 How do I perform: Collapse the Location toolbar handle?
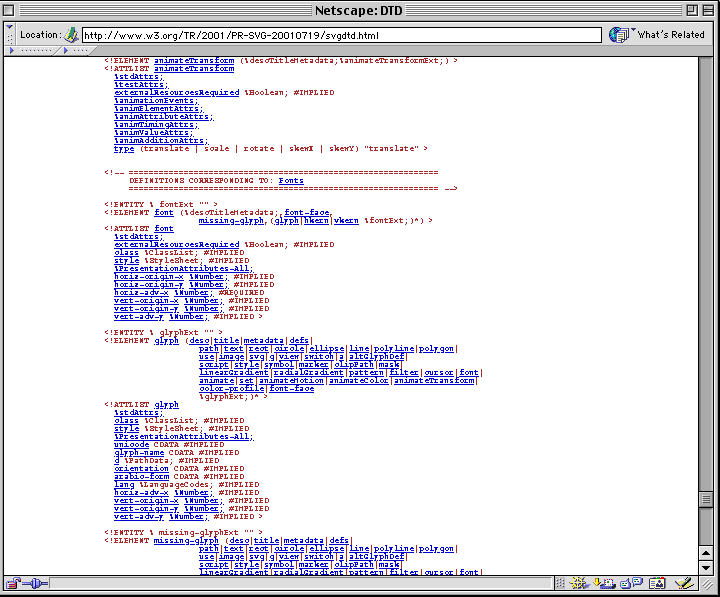click(x=9, y=35)
